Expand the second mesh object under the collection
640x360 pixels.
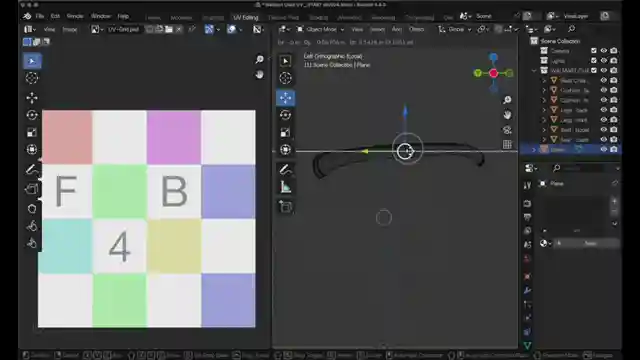(x=544, y=90)
